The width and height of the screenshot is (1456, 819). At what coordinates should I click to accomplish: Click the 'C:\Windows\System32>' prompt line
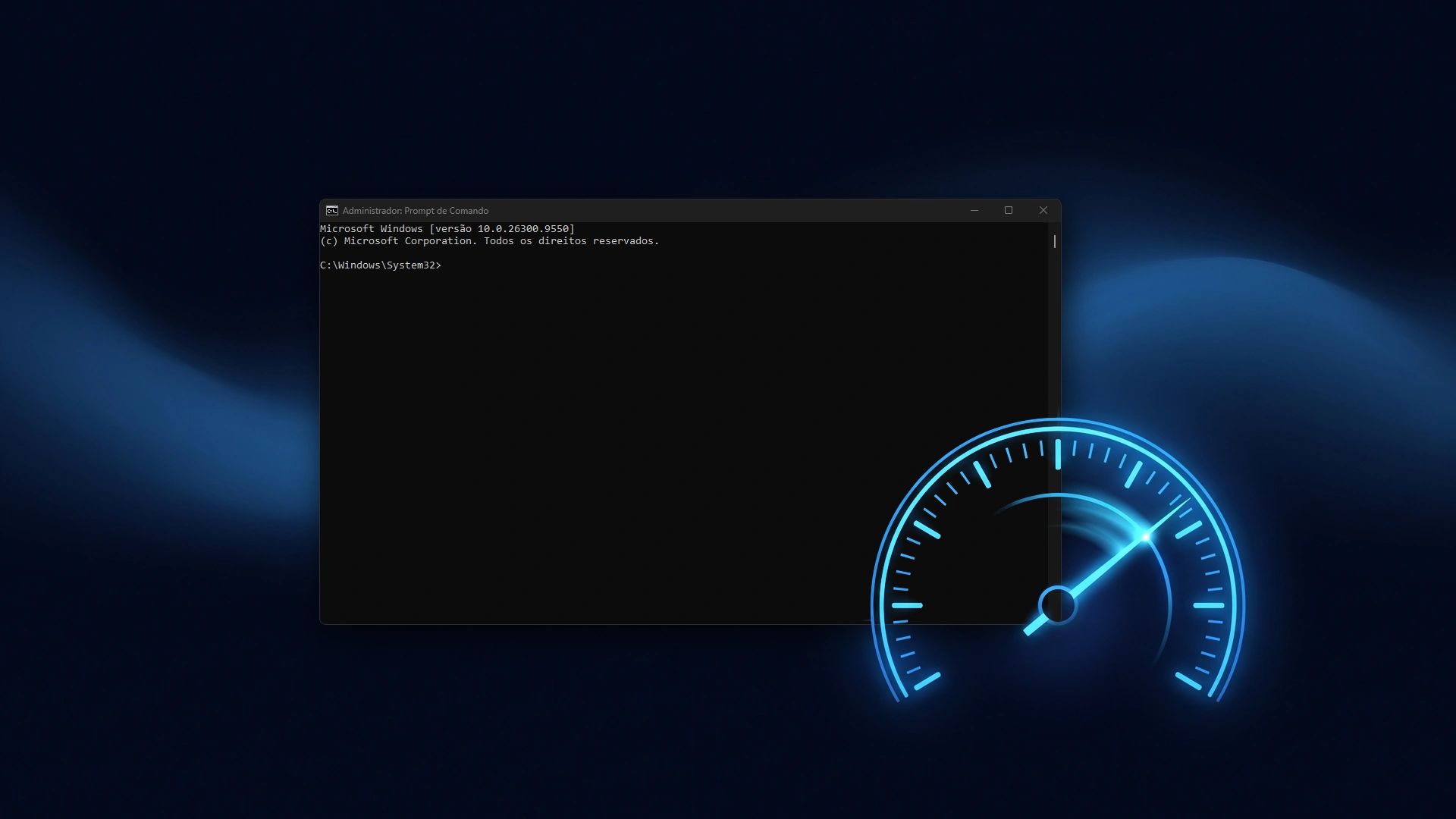pyautogui.click(x=381, y=265)
